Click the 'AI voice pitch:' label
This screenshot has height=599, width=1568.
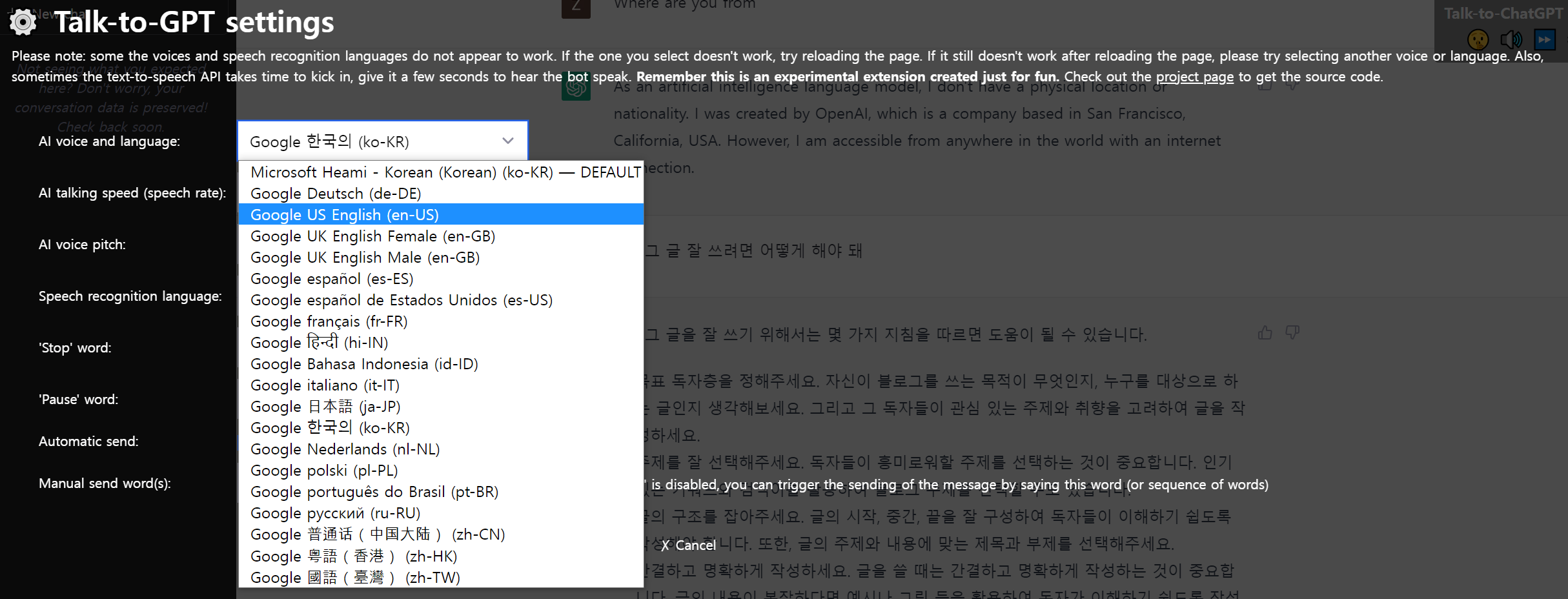[82, 245]
